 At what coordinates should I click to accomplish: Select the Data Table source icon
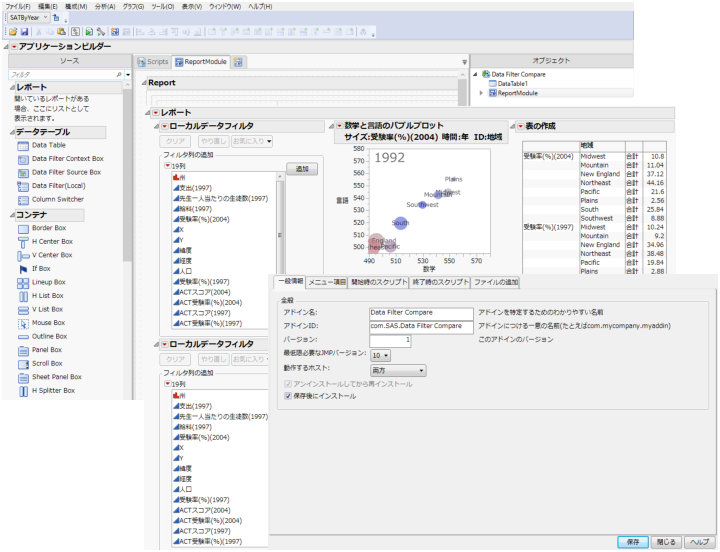tap(23, 146)
